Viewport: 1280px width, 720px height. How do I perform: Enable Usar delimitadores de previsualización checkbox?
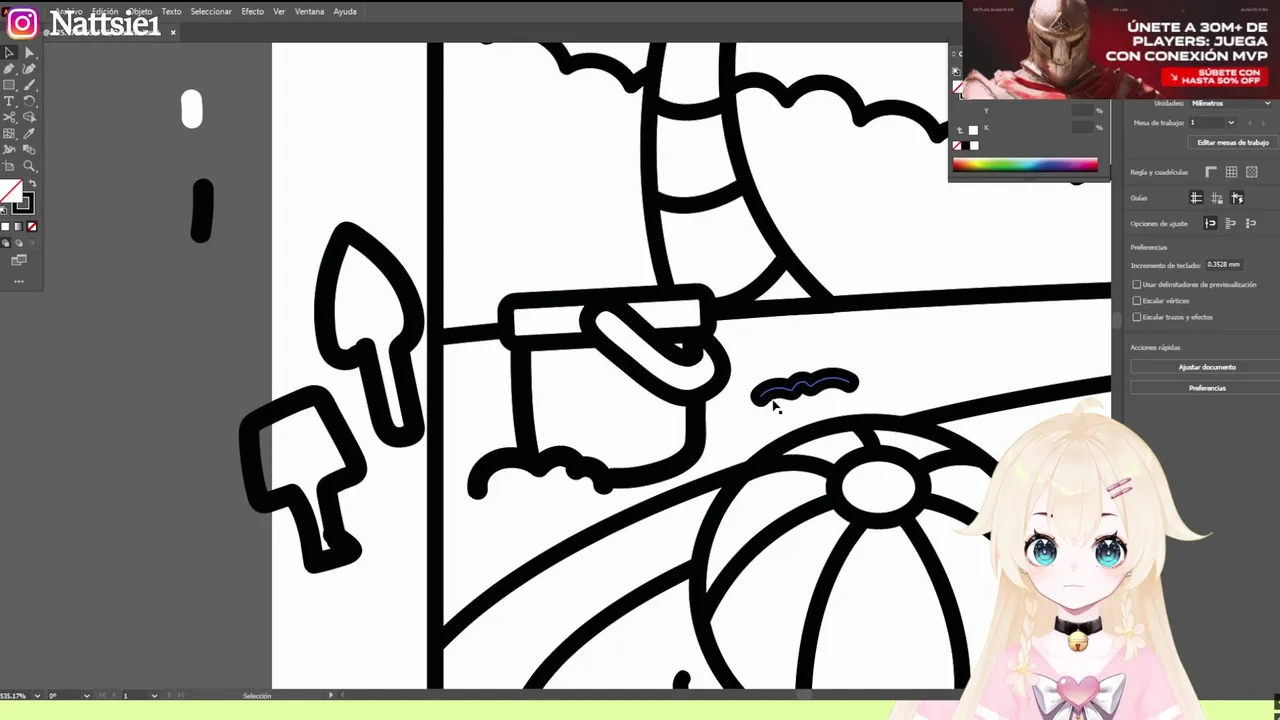(1137, 285)
